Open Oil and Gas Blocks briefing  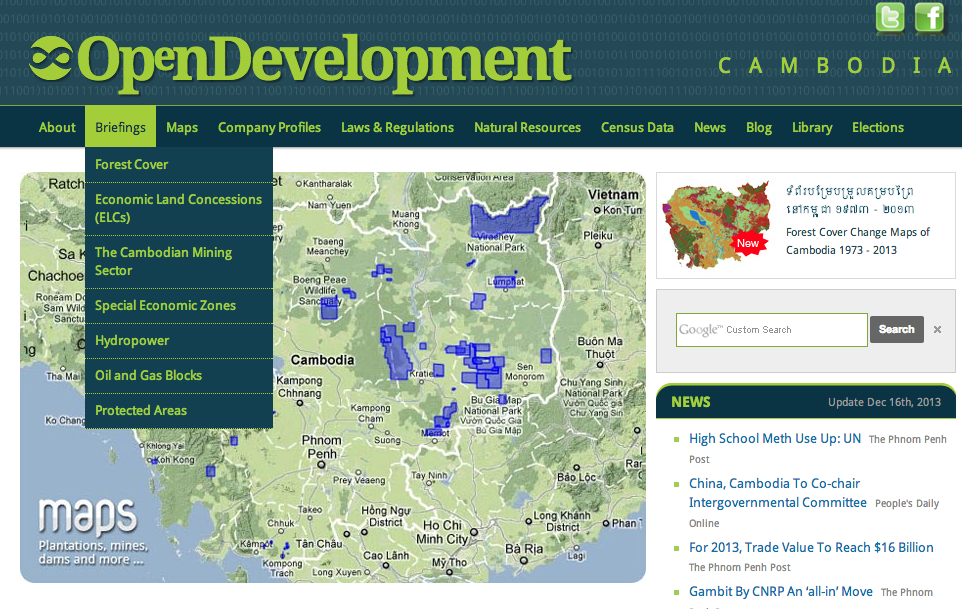(x=179, y=375)
